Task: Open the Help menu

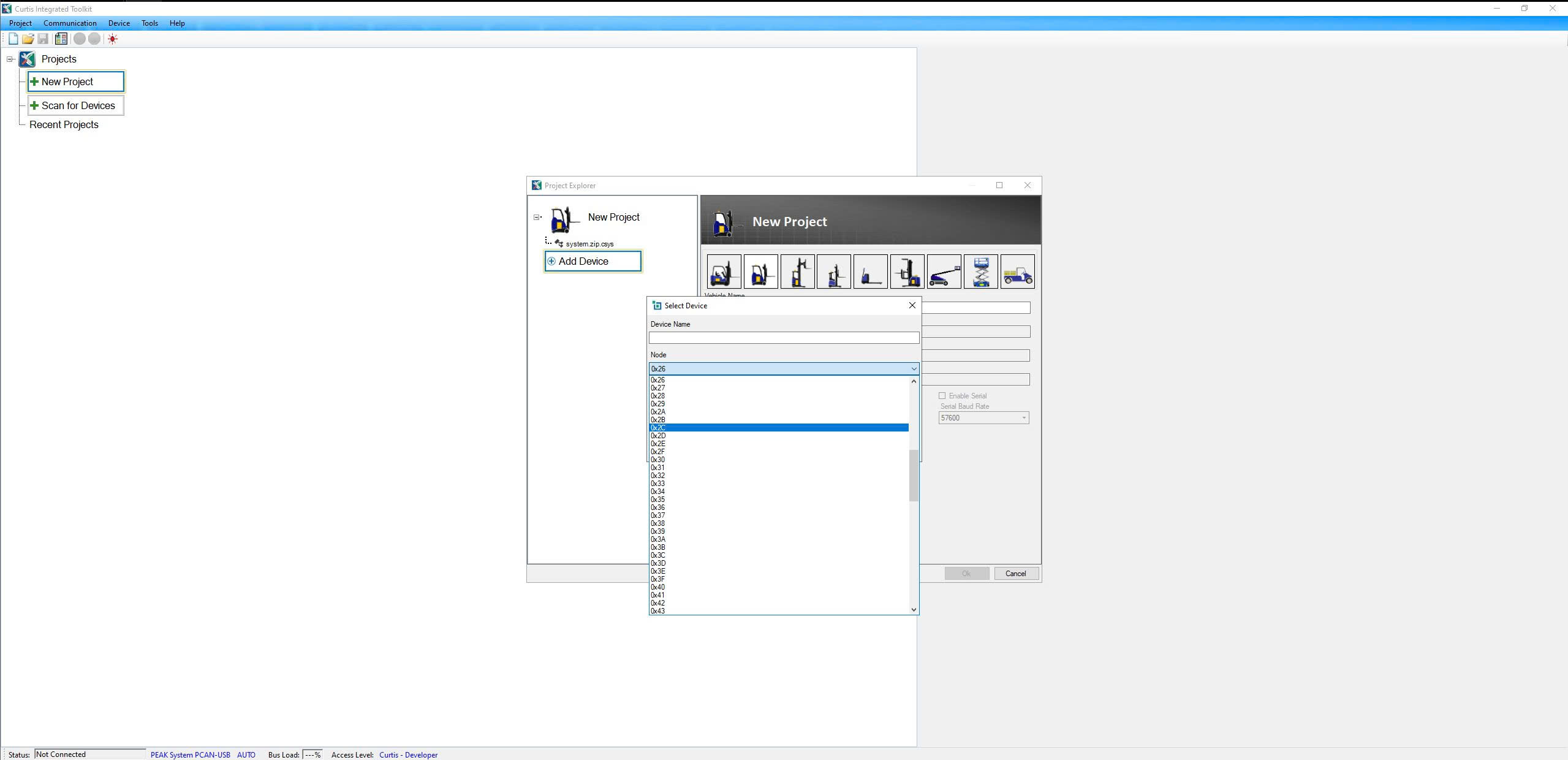Action: (177, 23)
